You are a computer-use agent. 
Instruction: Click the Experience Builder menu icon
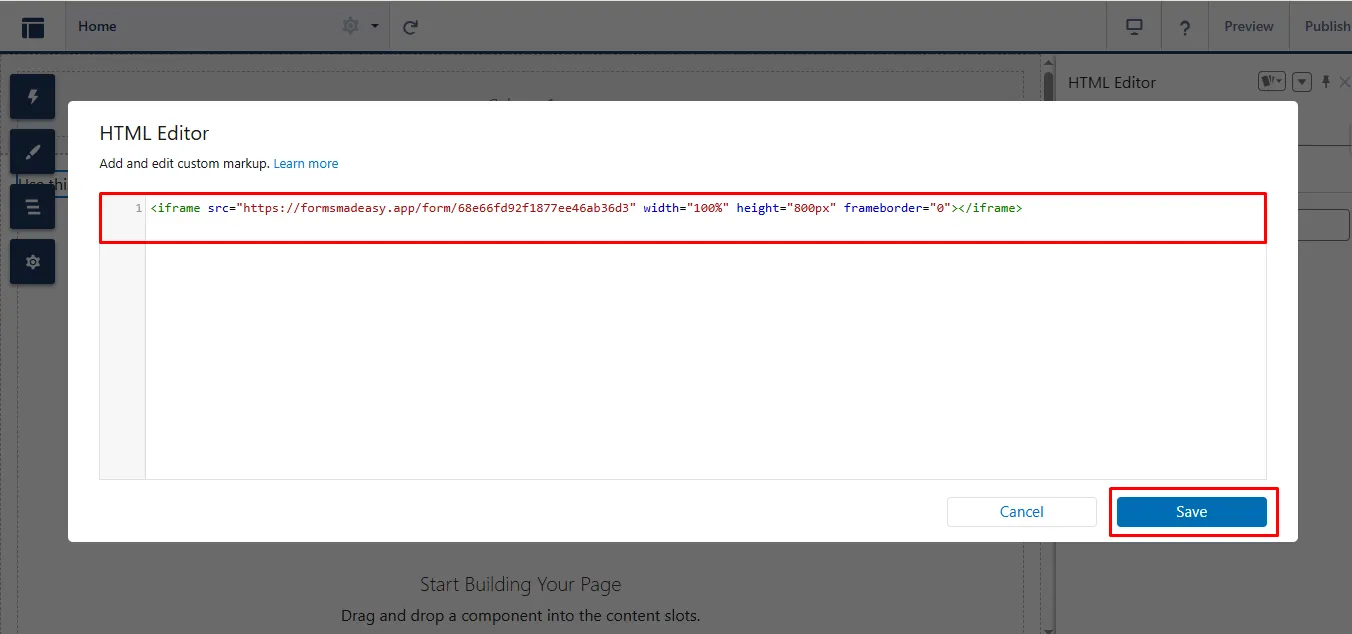[33, 27]
